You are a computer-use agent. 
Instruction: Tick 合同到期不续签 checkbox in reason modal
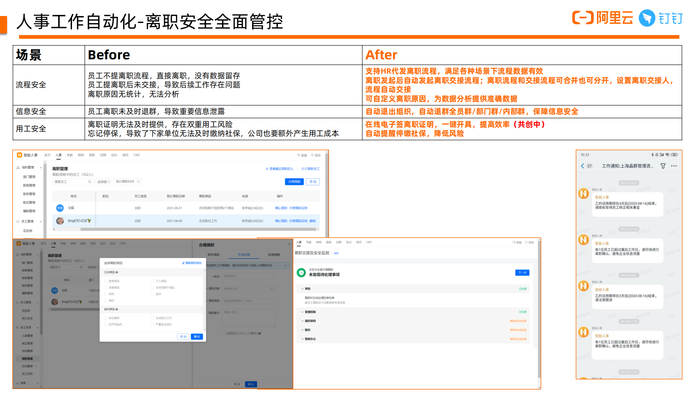pos(153,288)
